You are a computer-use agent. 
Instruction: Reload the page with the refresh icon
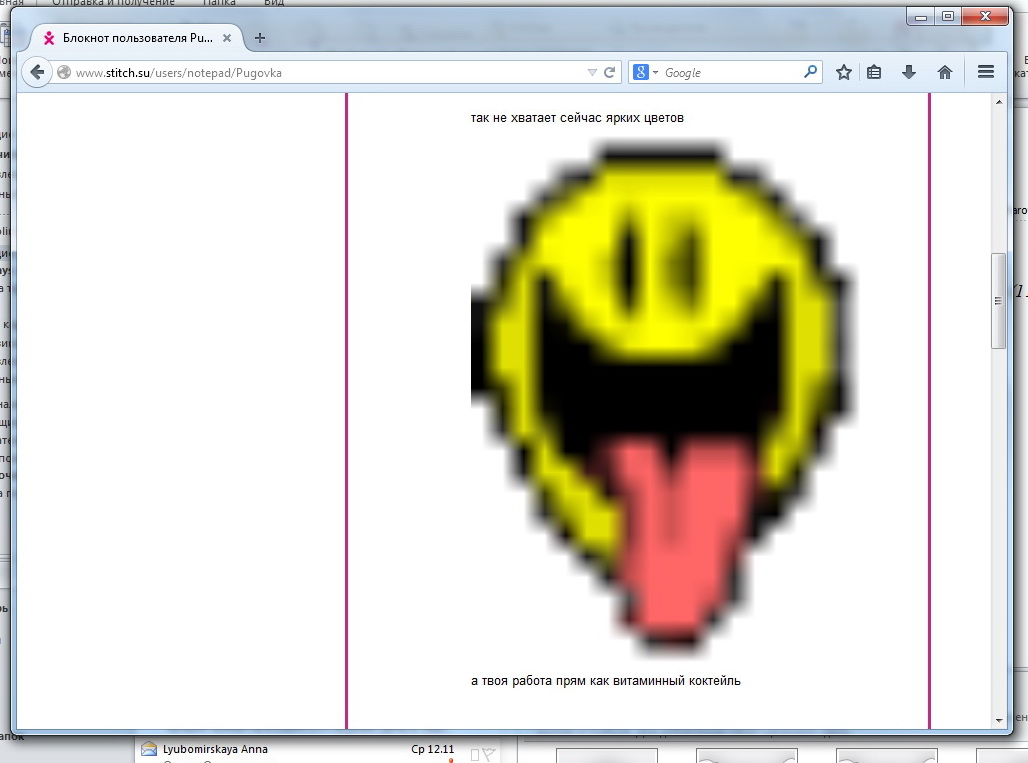609,72
